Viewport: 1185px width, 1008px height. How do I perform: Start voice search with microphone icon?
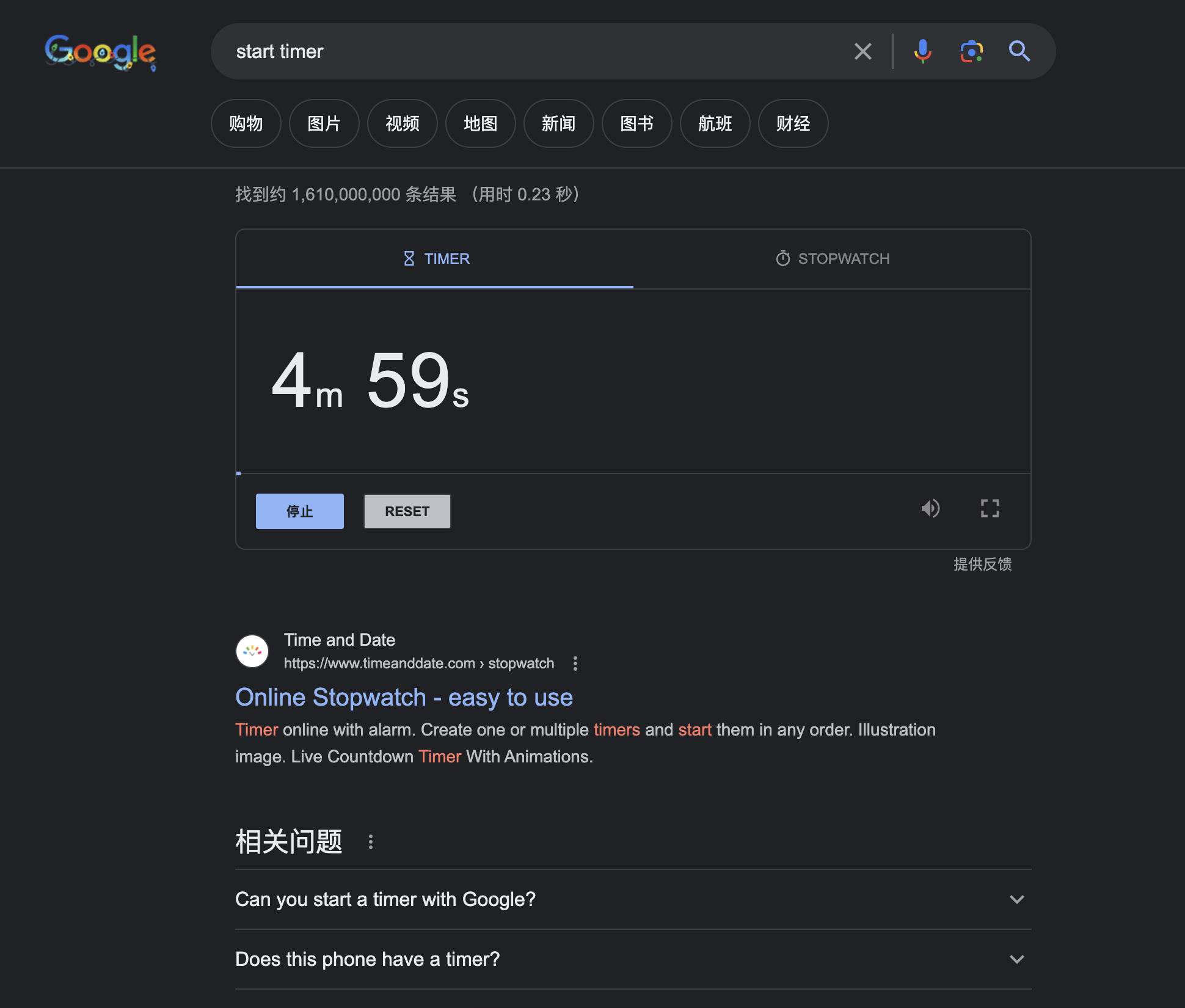[x=922, y=51]
